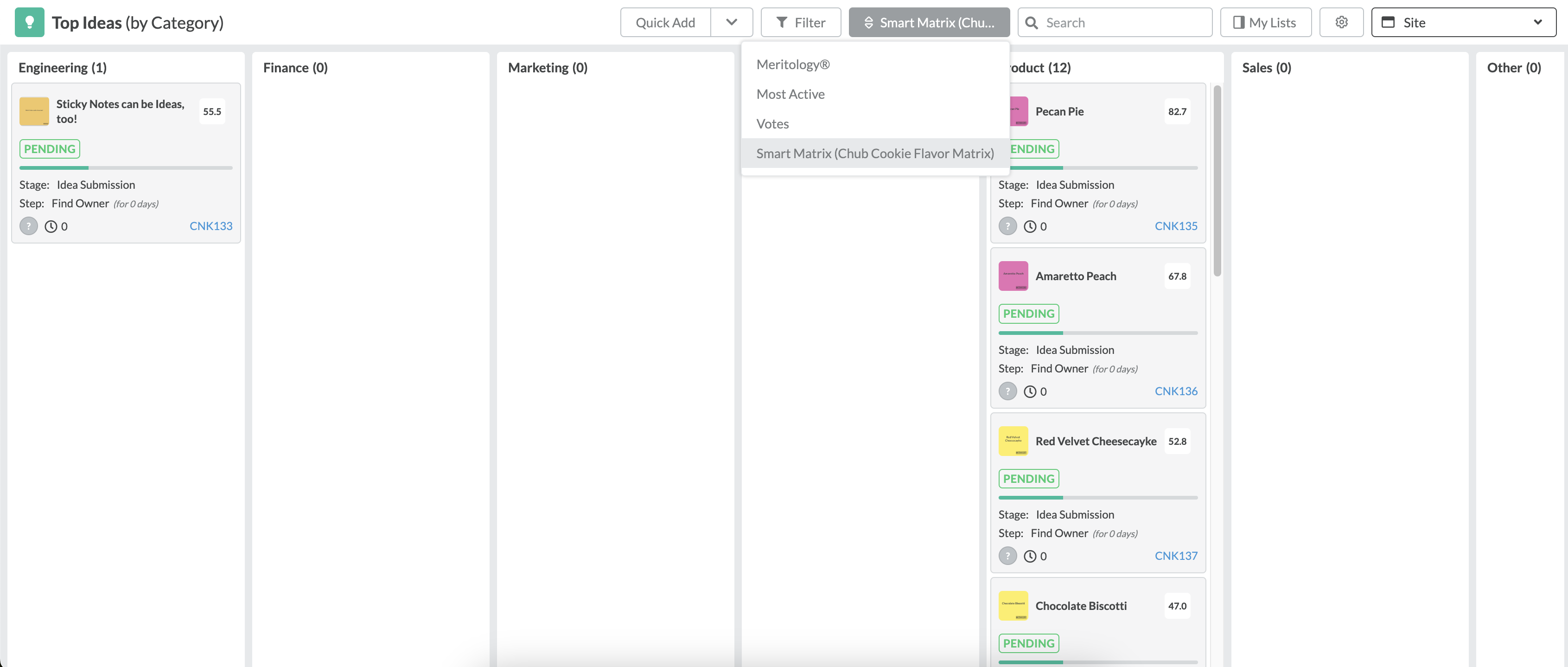Open the Pecan Pie pink thumbnail

tap(1019, 111)
